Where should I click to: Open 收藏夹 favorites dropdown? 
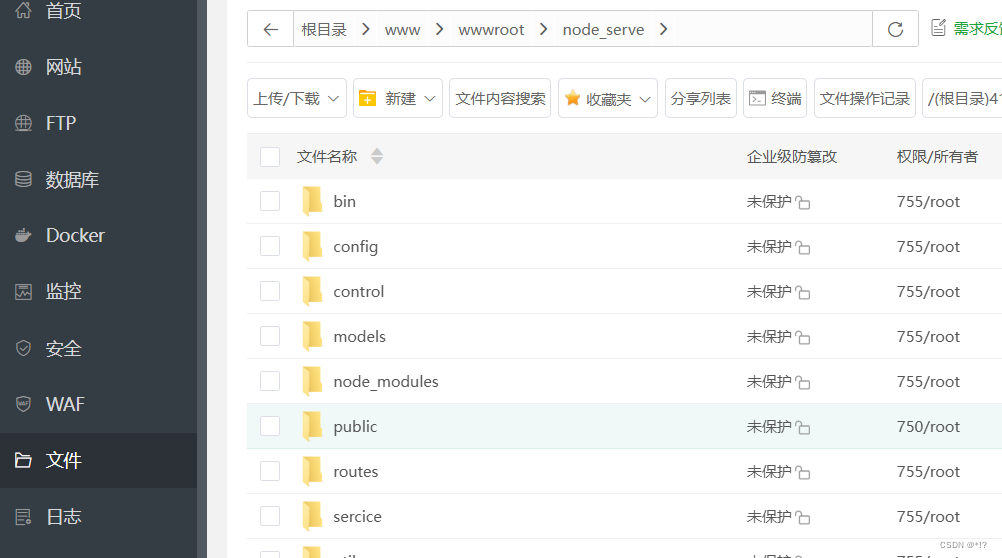point(608,98)
